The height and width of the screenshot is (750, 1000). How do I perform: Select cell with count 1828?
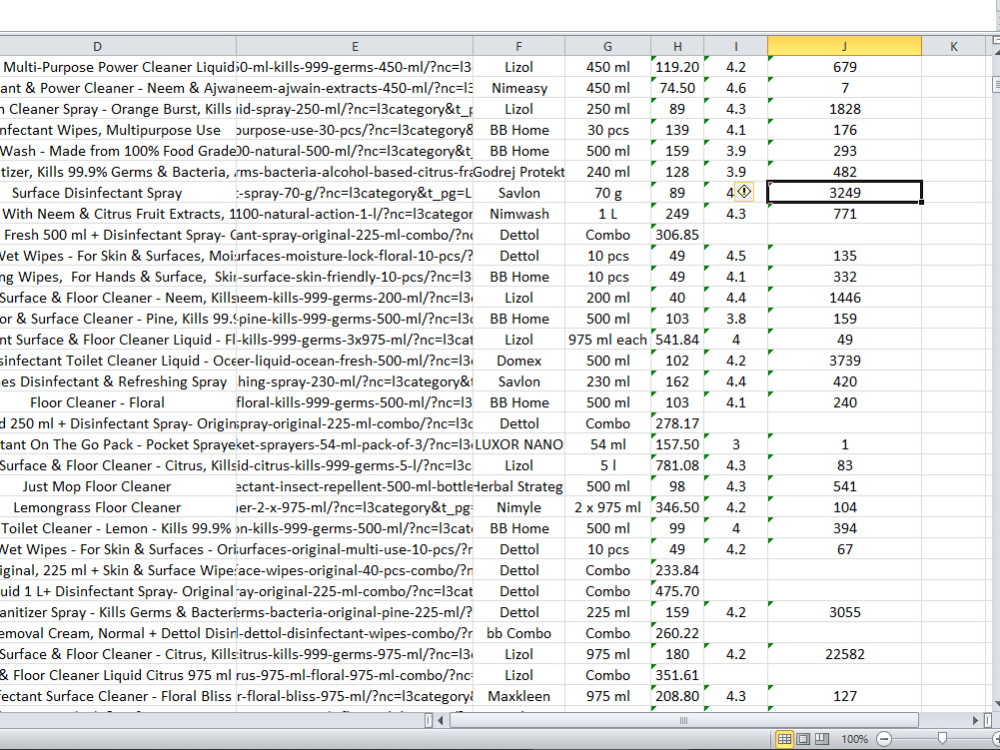pyautogui.click(x=844, y=109)
